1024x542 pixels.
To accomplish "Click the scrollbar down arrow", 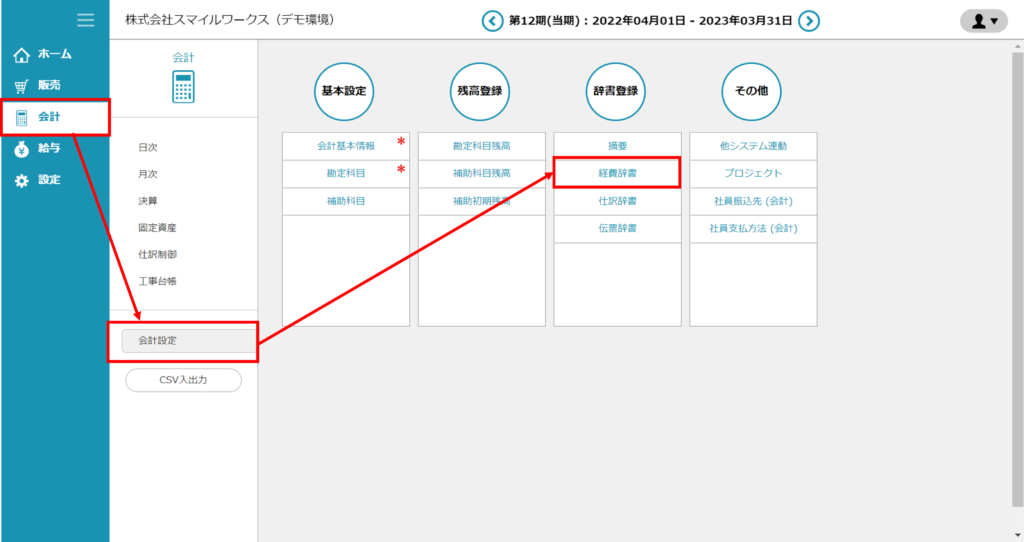I will pos(1017,535).
